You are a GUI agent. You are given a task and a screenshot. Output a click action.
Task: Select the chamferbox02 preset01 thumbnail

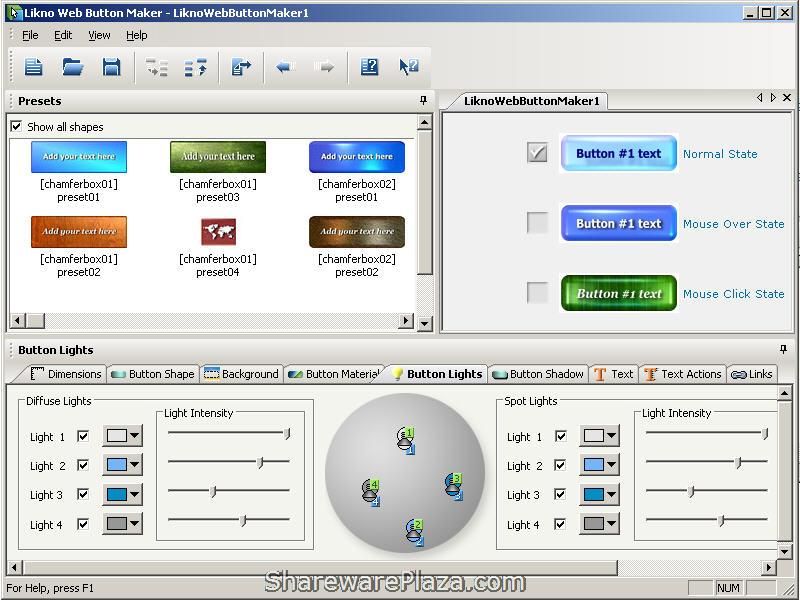click(357, 156)
